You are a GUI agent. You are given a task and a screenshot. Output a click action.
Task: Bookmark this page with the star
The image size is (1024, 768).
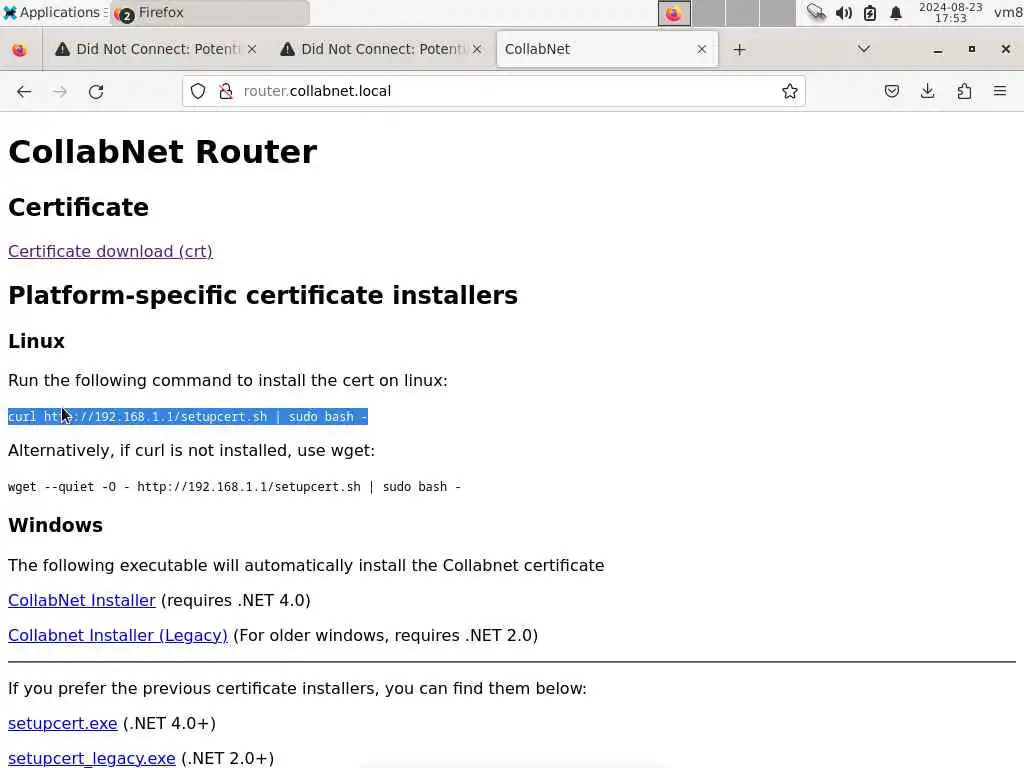(790, 91)
